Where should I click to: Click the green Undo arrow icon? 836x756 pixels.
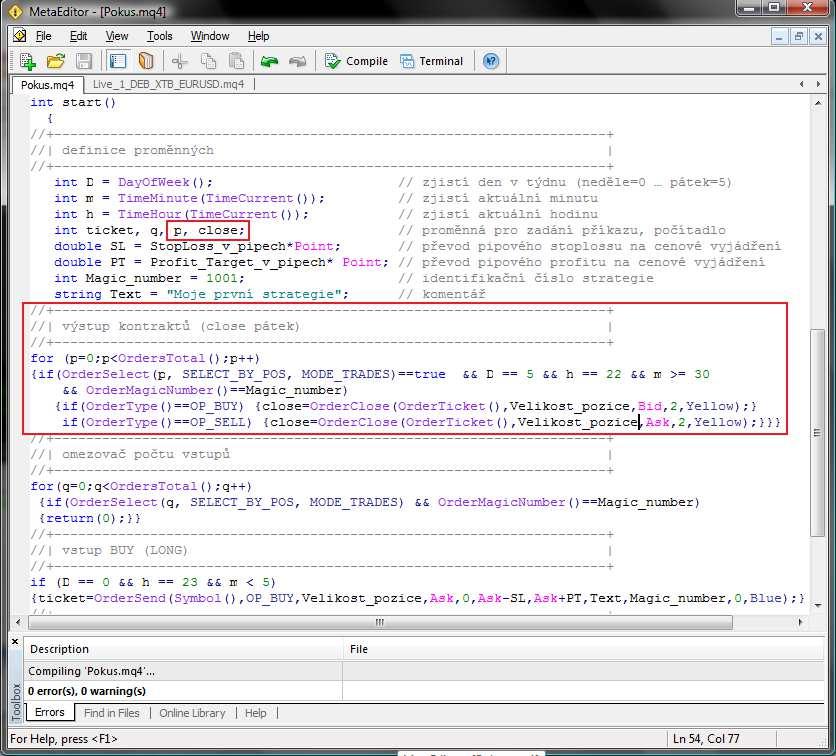[x=269, y=61]
